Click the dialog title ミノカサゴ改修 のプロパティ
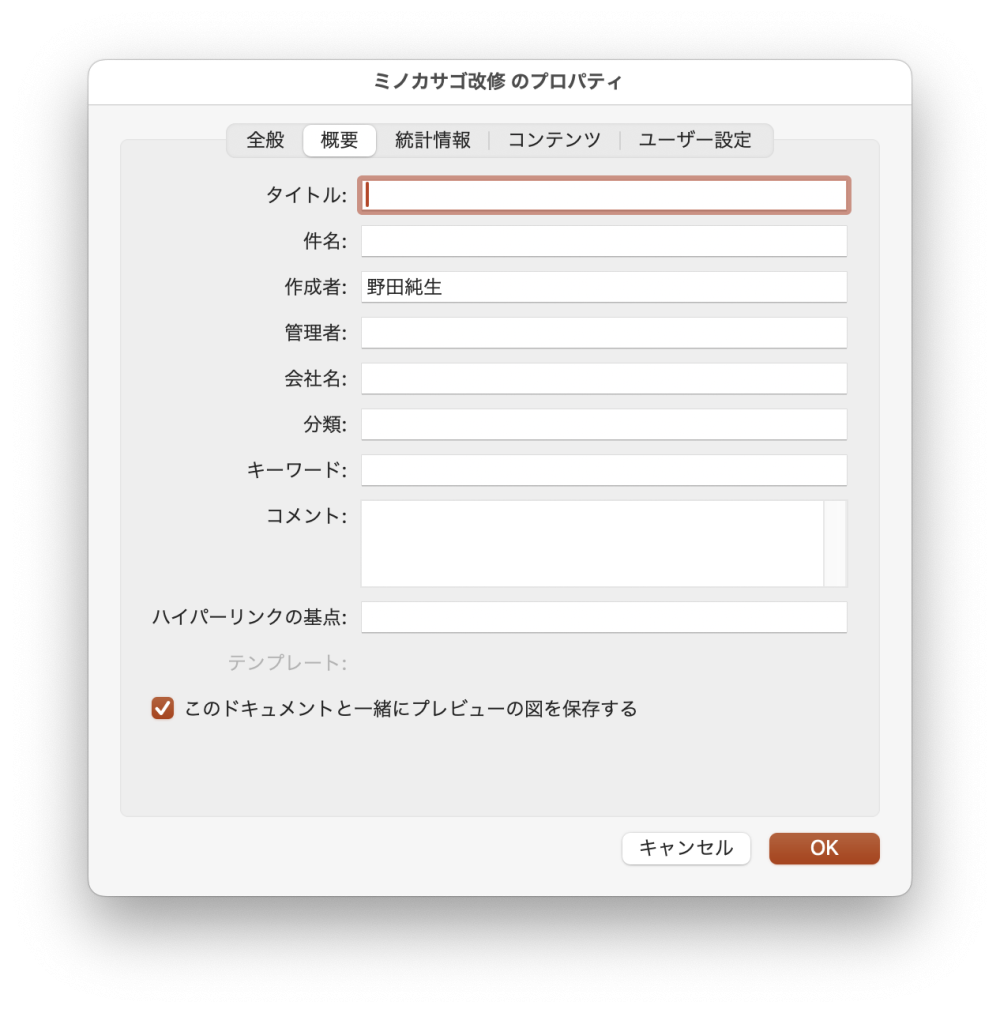The image size is (1000, 1013). pos(498,81)
